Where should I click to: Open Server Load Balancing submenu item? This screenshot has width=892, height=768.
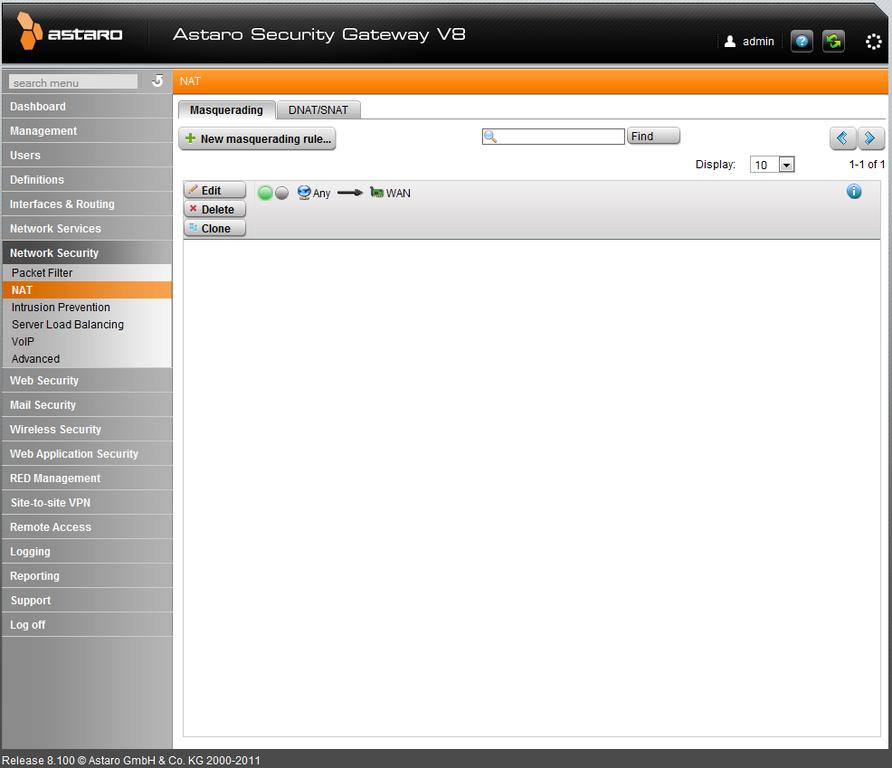coord(87,324)
